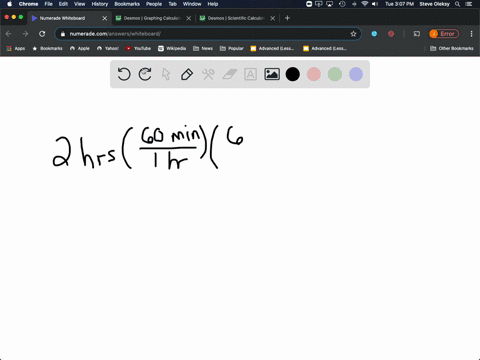Insert an image onto the whiteboard
Screen dimensions: 480x360
(272, 74)
